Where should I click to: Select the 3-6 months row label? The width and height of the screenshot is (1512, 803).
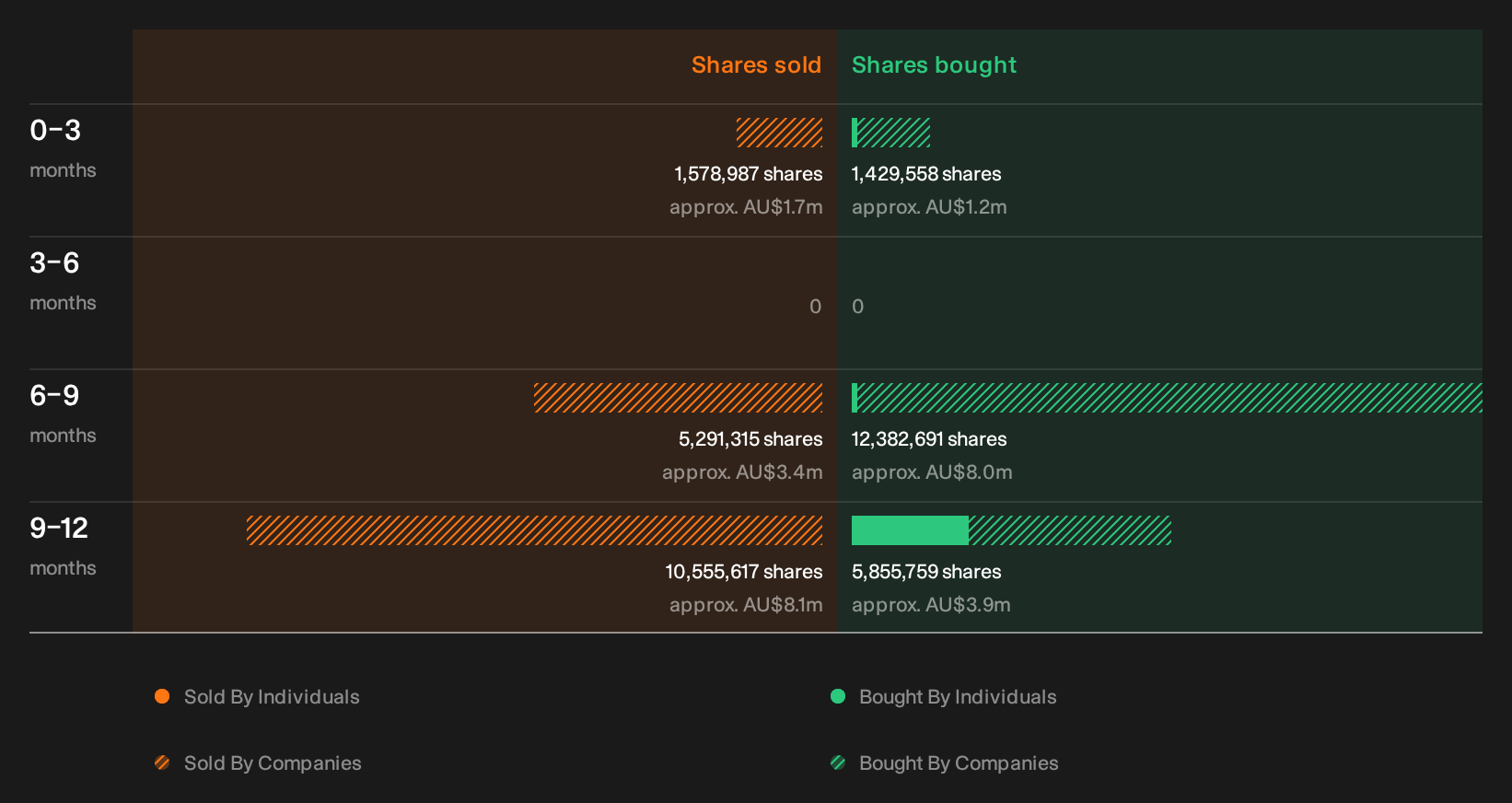tap(63, 281)
